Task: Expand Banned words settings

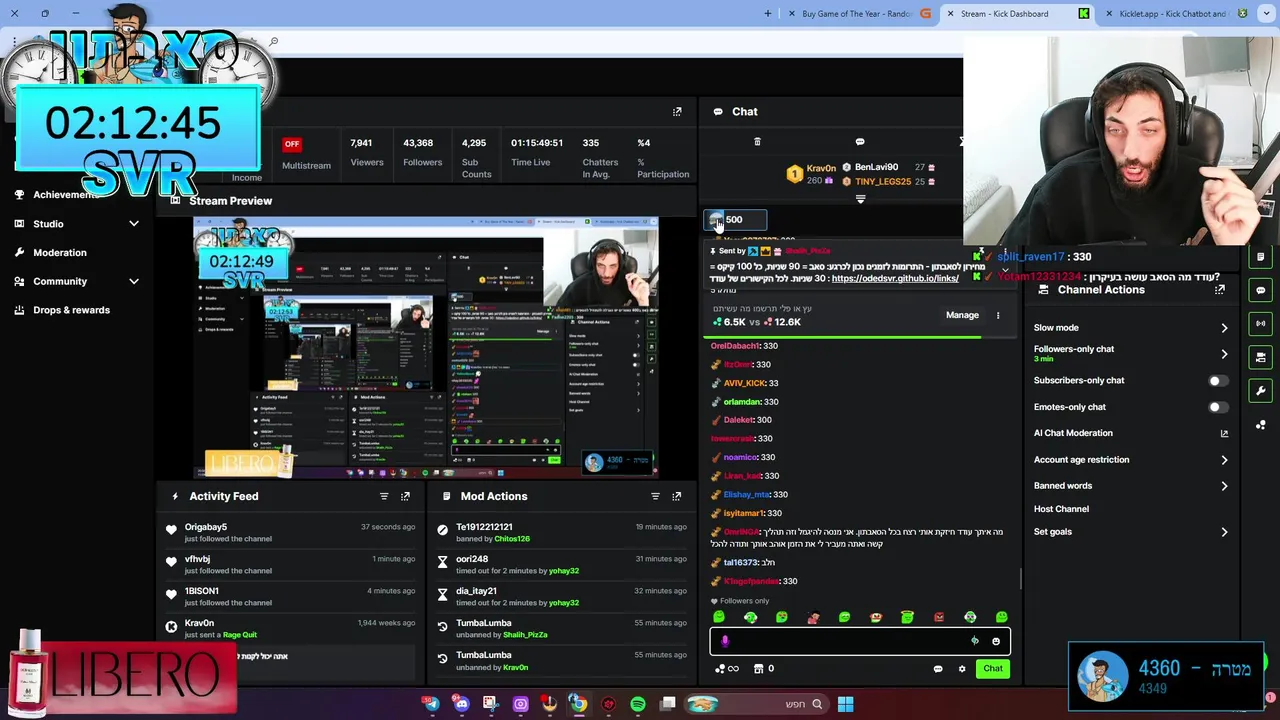Action: 1224,486
